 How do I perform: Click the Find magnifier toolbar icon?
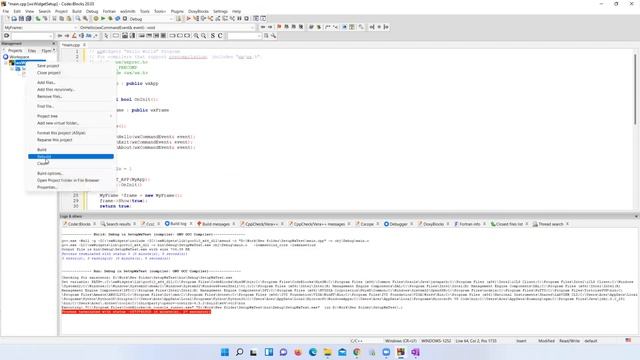click(78, 19)
